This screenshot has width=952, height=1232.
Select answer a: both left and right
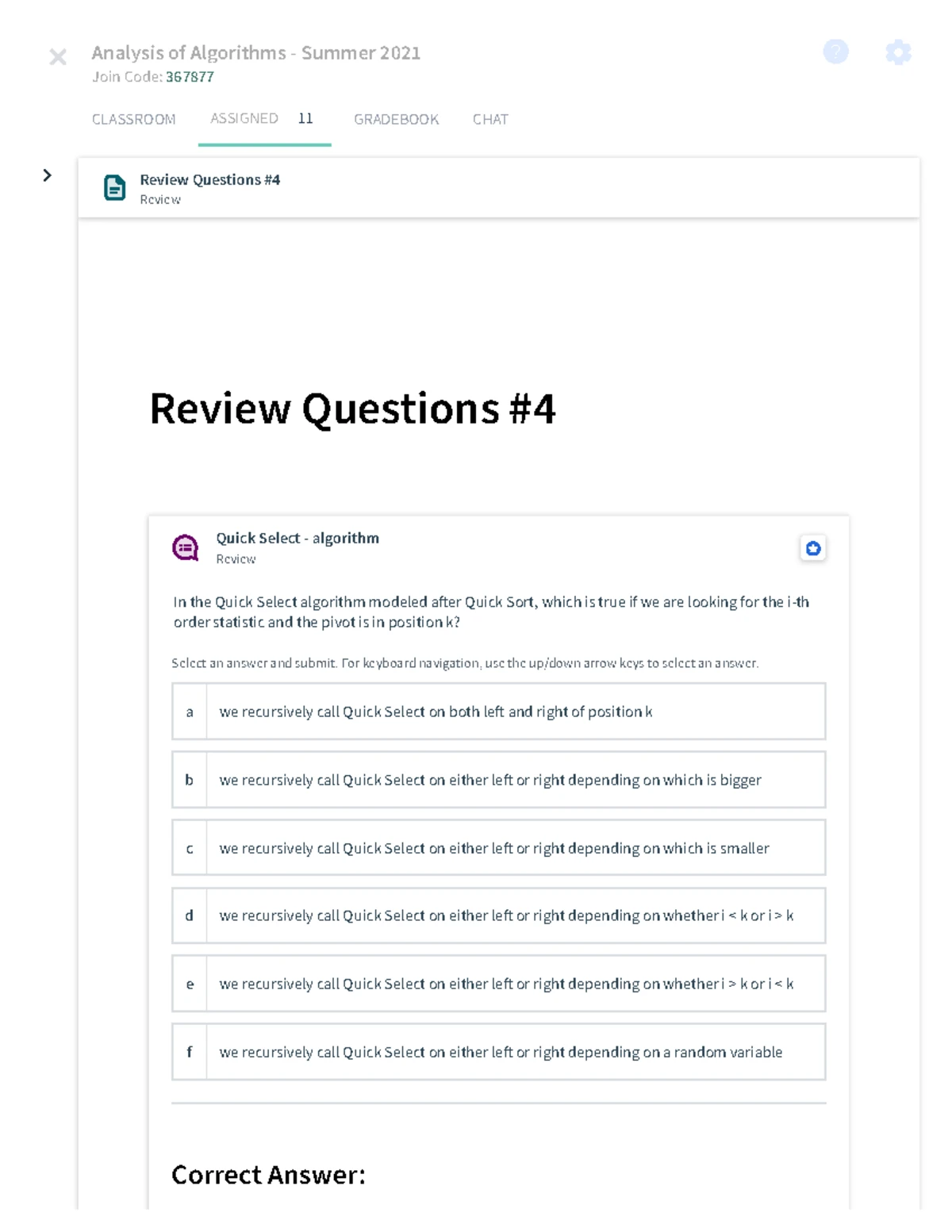(499, 712)
